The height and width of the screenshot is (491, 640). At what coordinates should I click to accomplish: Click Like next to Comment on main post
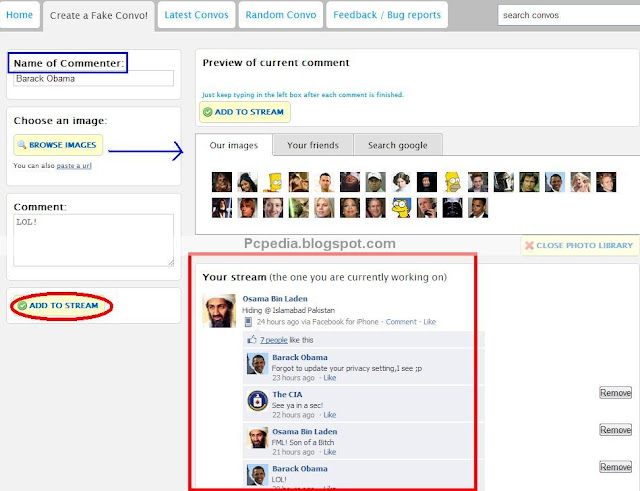pyautogui.click(x=429, y=322)
